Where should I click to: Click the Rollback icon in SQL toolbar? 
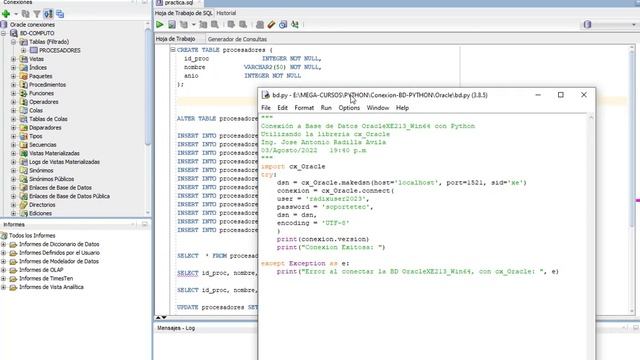tap(243, 24)
